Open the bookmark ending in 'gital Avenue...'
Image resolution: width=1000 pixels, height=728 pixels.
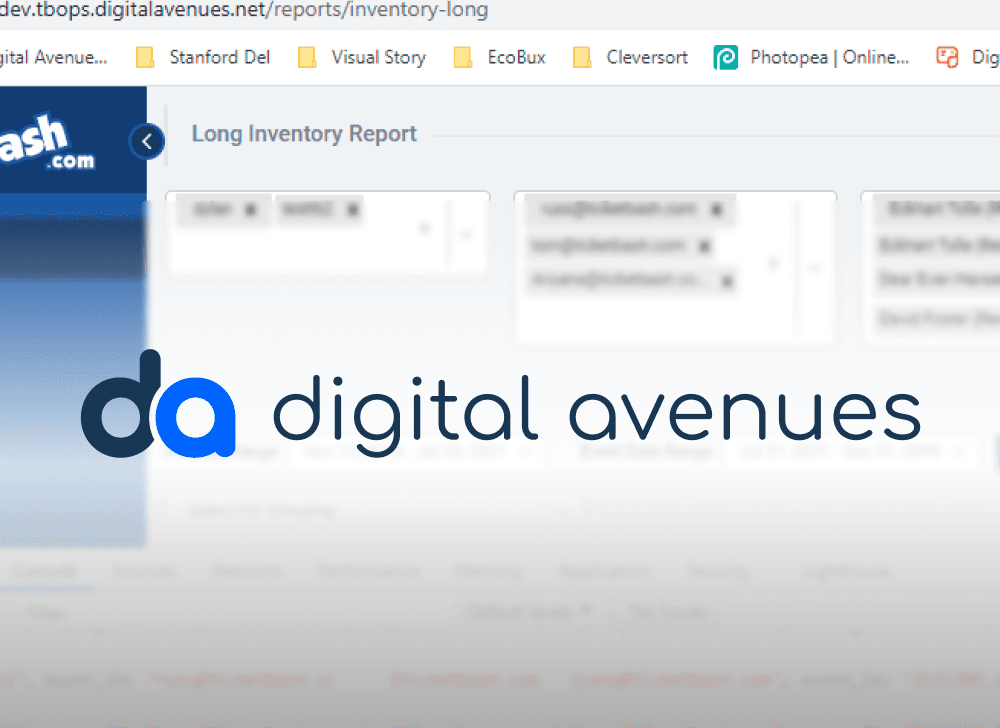[54, 57]
